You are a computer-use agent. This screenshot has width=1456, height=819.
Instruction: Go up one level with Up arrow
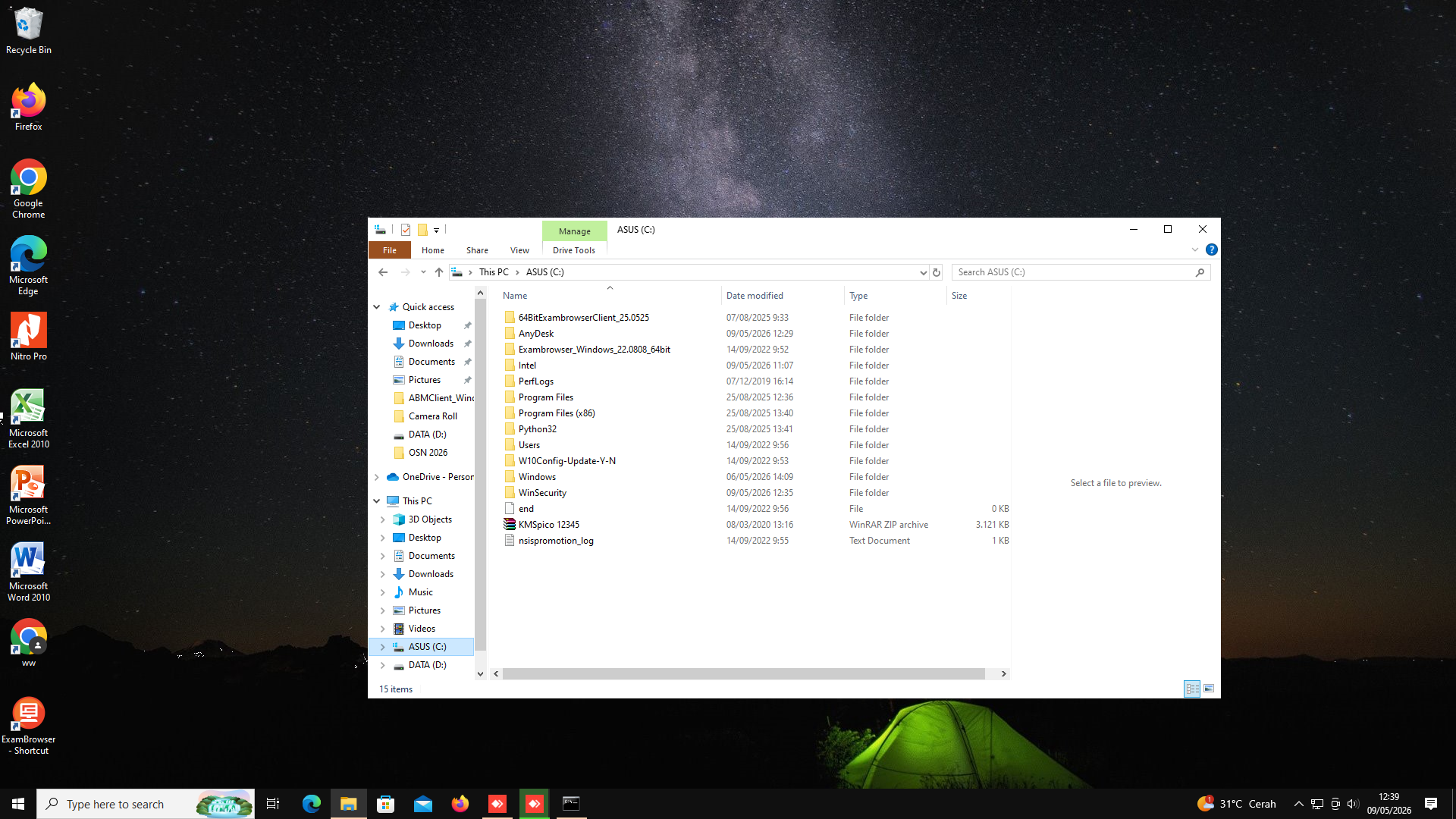tap(438, 272)
